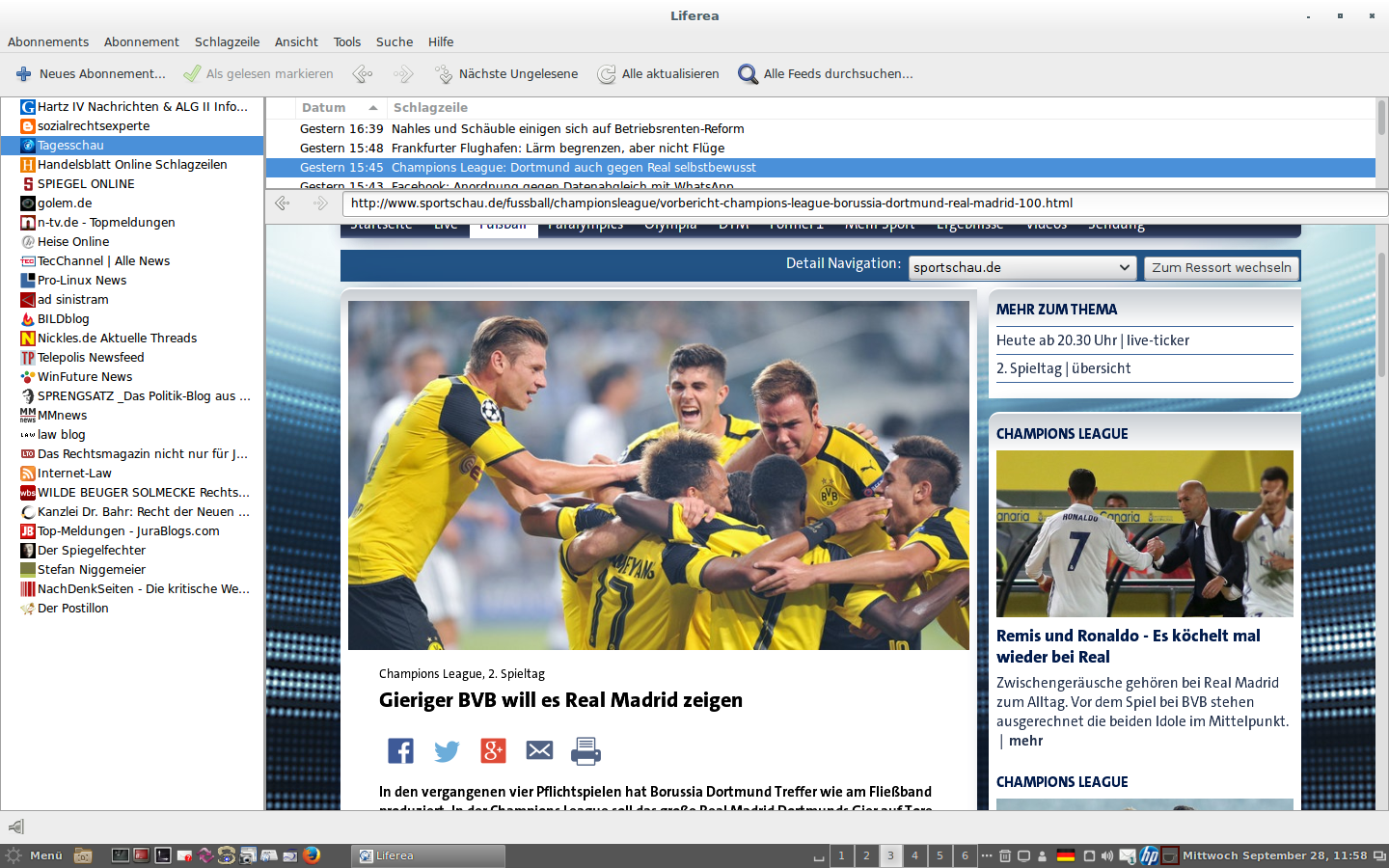This screenshot has height=868, width=1389.
Task: Share article on Google Plus
Action: click(x=493, y=750)
